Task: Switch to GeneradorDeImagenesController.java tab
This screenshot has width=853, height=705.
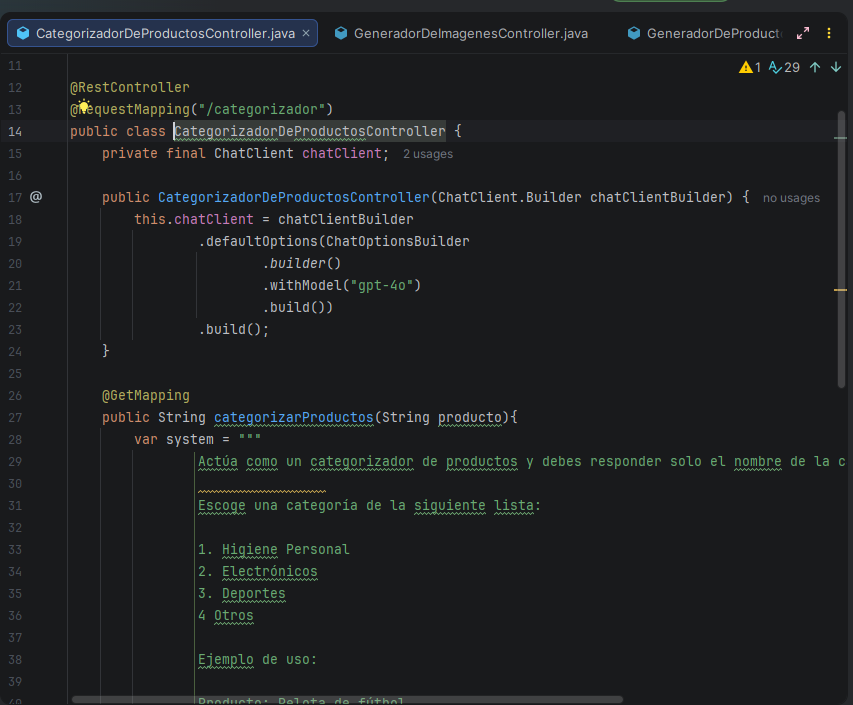Action: coord(470,33)
